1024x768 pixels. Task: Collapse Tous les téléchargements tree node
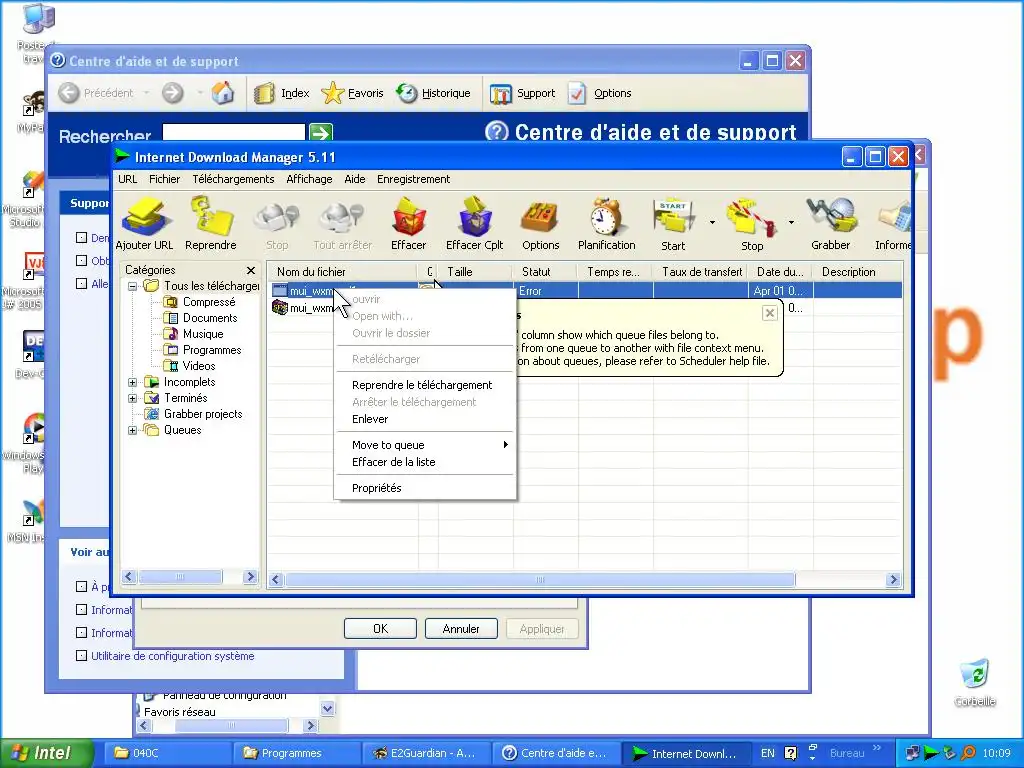pyautogui.click(x=133, y=286)
